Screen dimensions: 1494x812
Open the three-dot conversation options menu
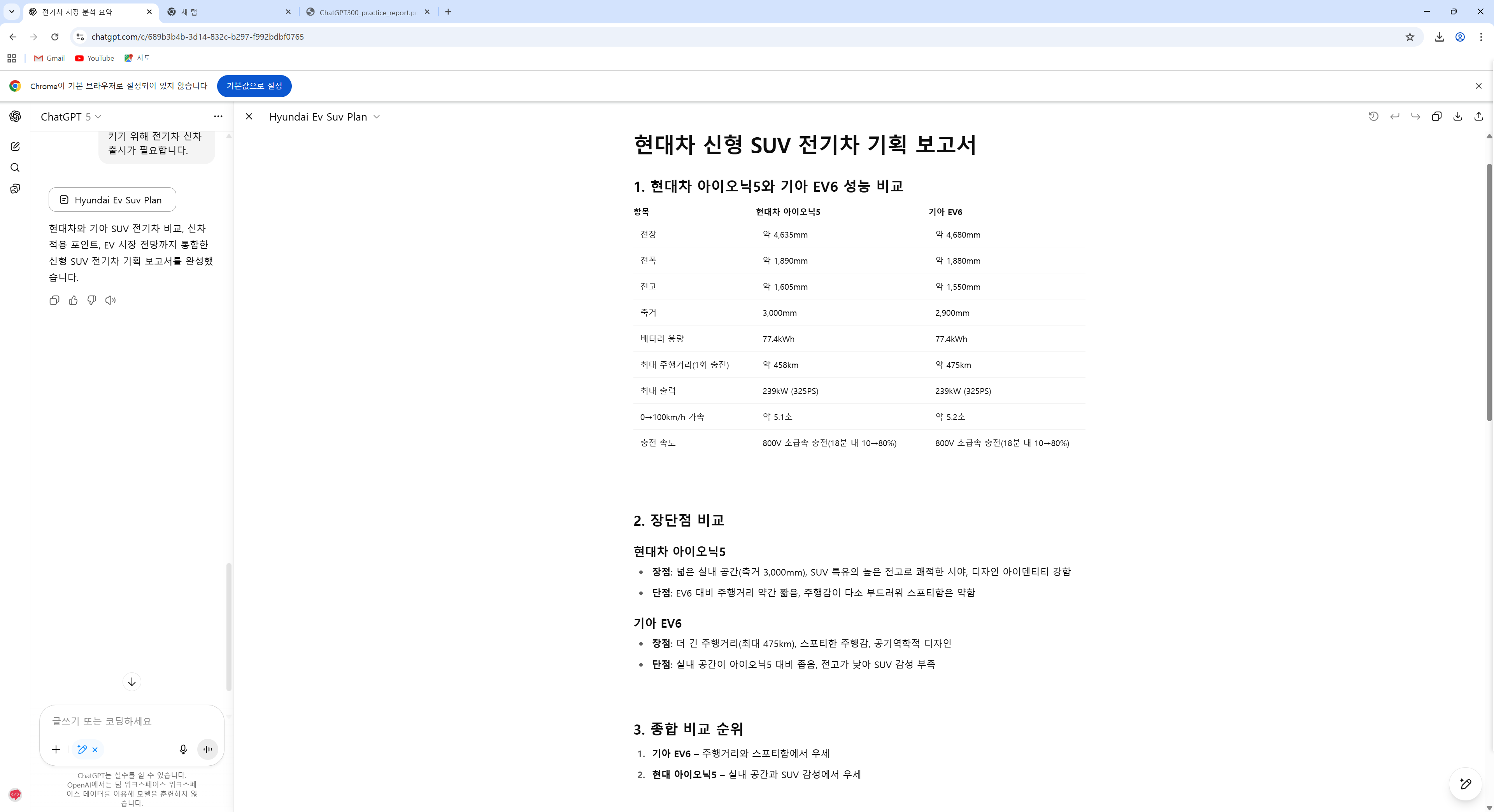click(218, 117)
